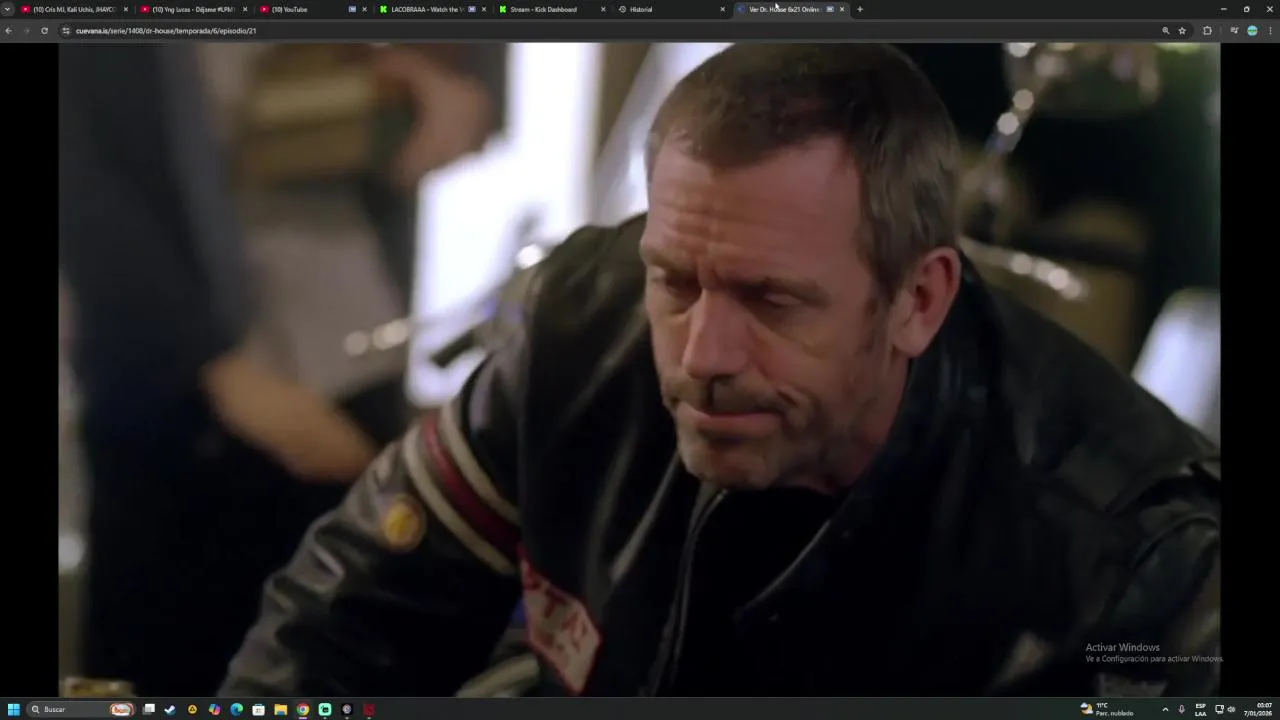Open the Chrome three-dot menu
Screen dimensions: 1280x720
(x=1271, y=31)
